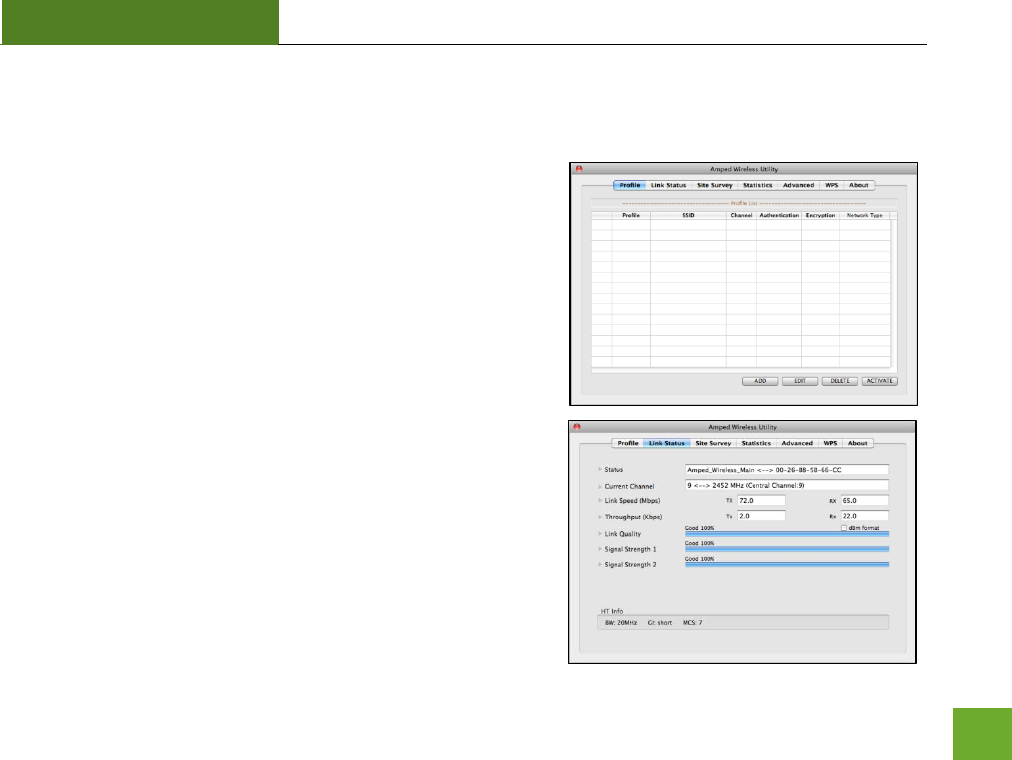The height and width of the screenshot is (760, 1012).
Task: Click the Throughput Rx field 22.0
Action: tap(864, 516)
